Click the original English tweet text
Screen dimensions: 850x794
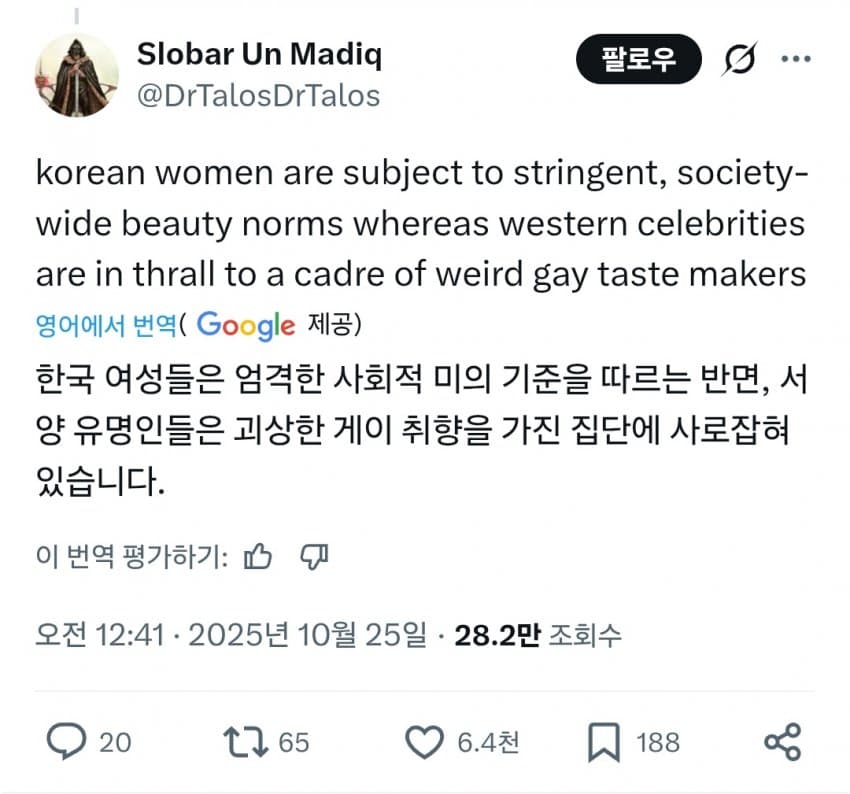click(x=420, y=223)
